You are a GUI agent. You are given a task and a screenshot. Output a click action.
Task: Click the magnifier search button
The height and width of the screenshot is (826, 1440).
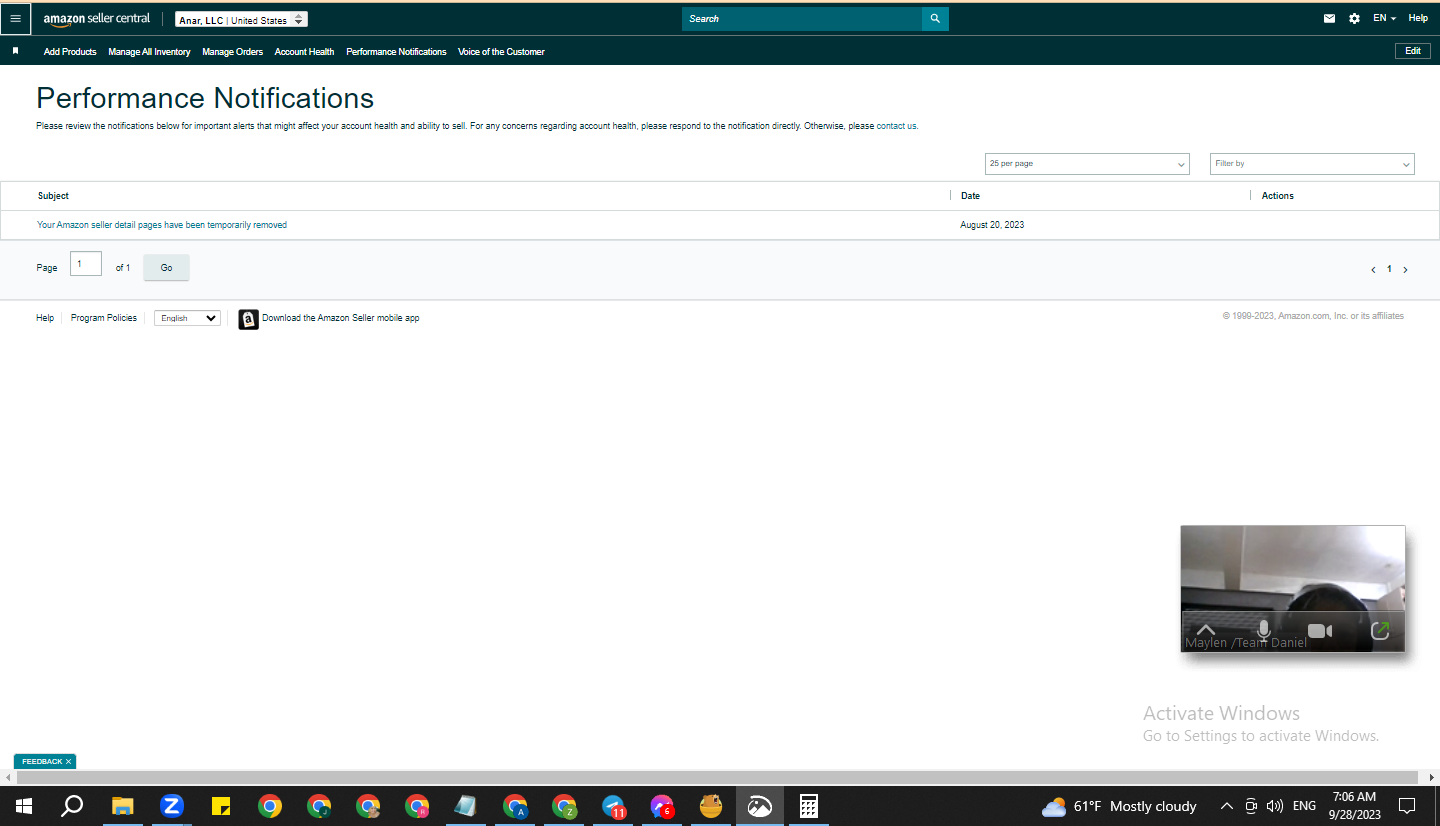[x=935, y=19]
